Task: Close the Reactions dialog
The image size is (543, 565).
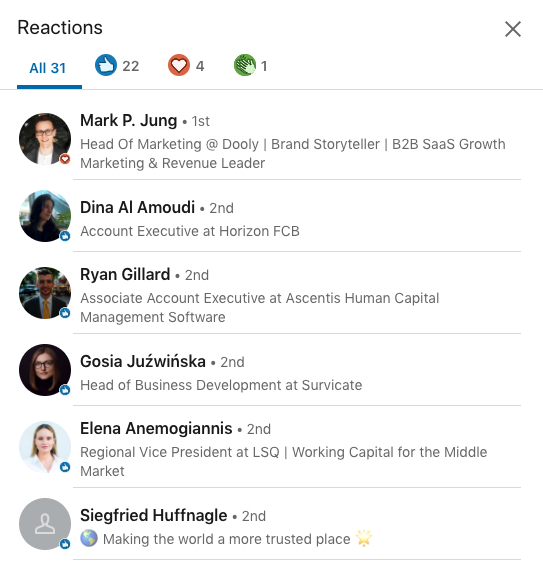Action: coord(513,29)
